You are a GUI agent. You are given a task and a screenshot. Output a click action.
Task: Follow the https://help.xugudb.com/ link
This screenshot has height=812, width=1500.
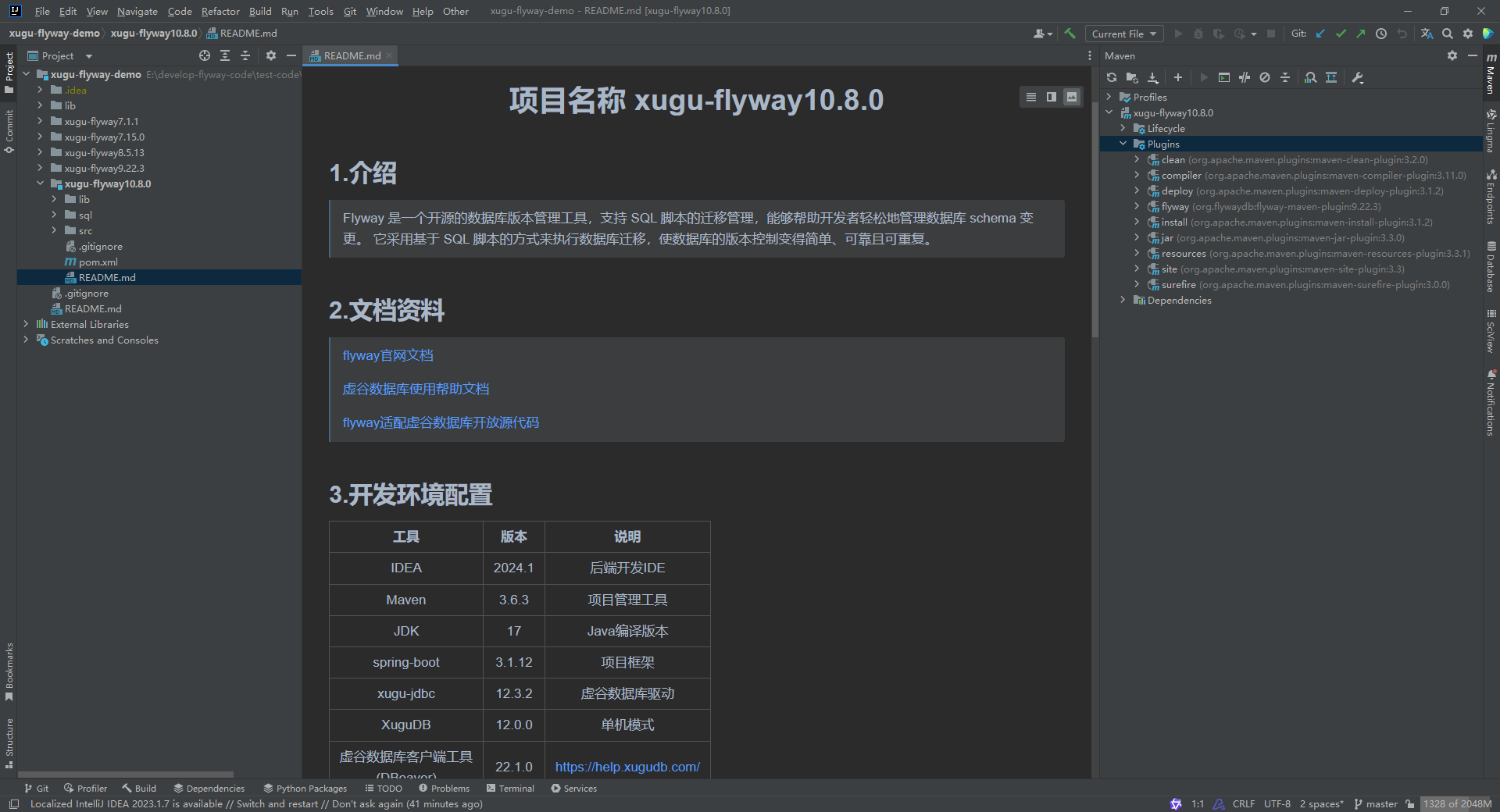tap(627, 767)
